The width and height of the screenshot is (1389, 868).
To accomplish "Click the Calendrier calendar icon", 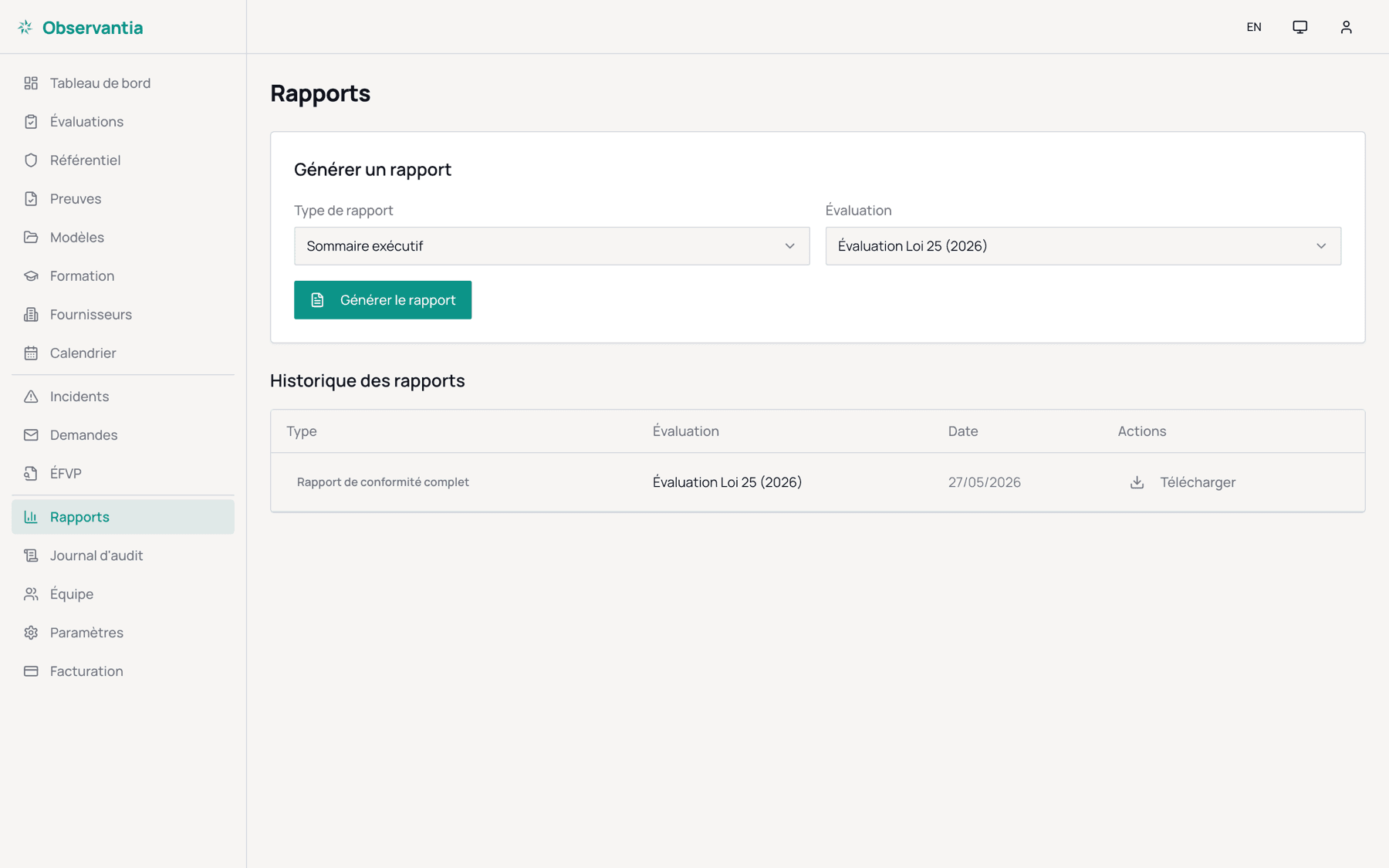I will 31,353.
